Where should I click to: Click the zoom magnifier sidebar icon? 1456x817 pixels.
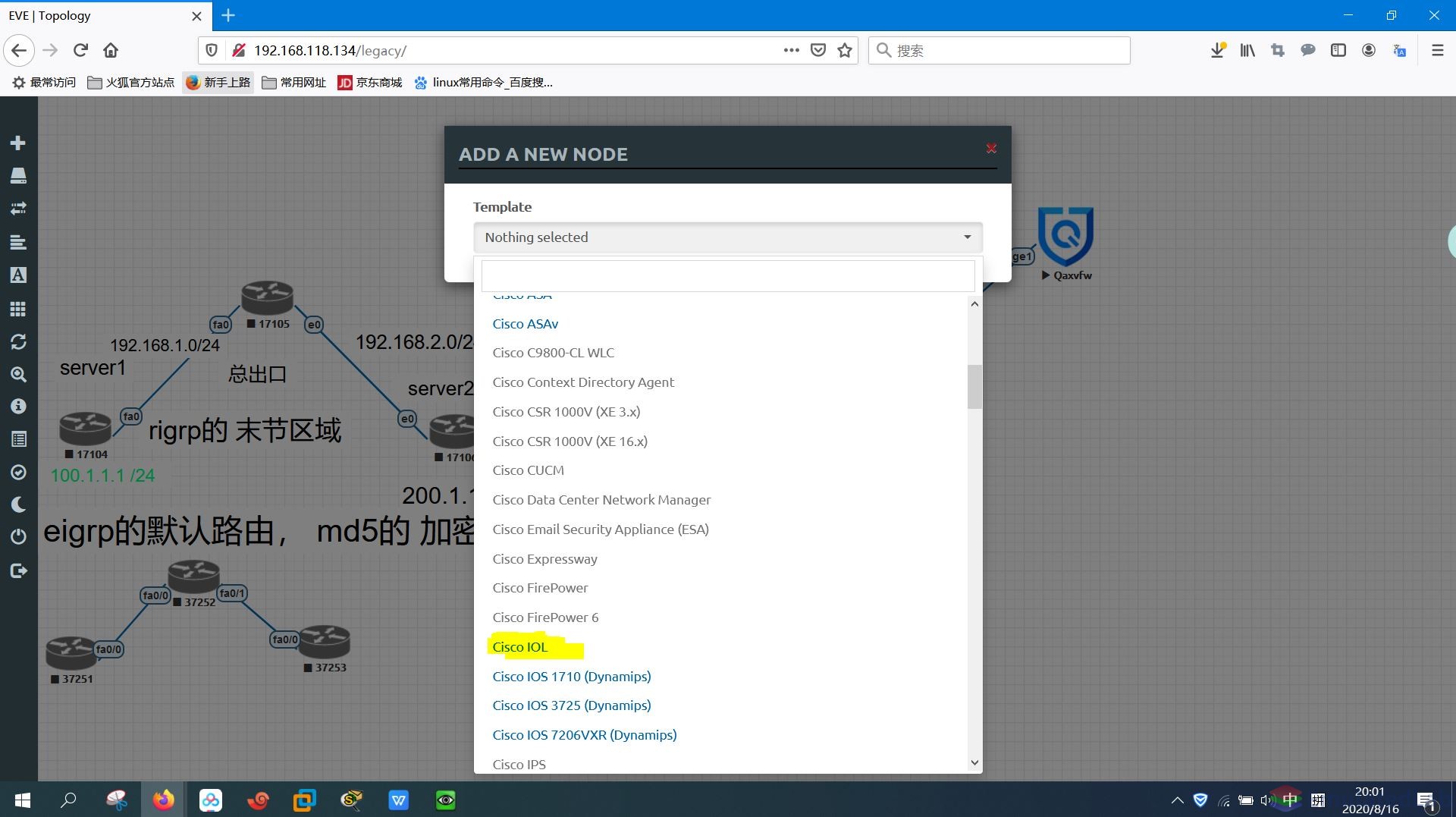tap(18, 375)
